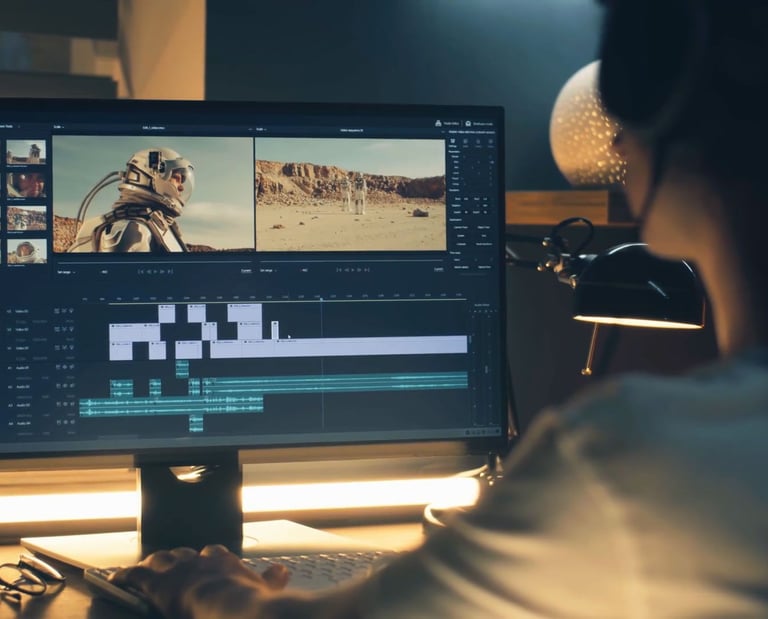Image resolution: width=768 pixels, height=619 pixels.
Task: Select the third inspector tab icon
Action: click(x=478, y=142)
